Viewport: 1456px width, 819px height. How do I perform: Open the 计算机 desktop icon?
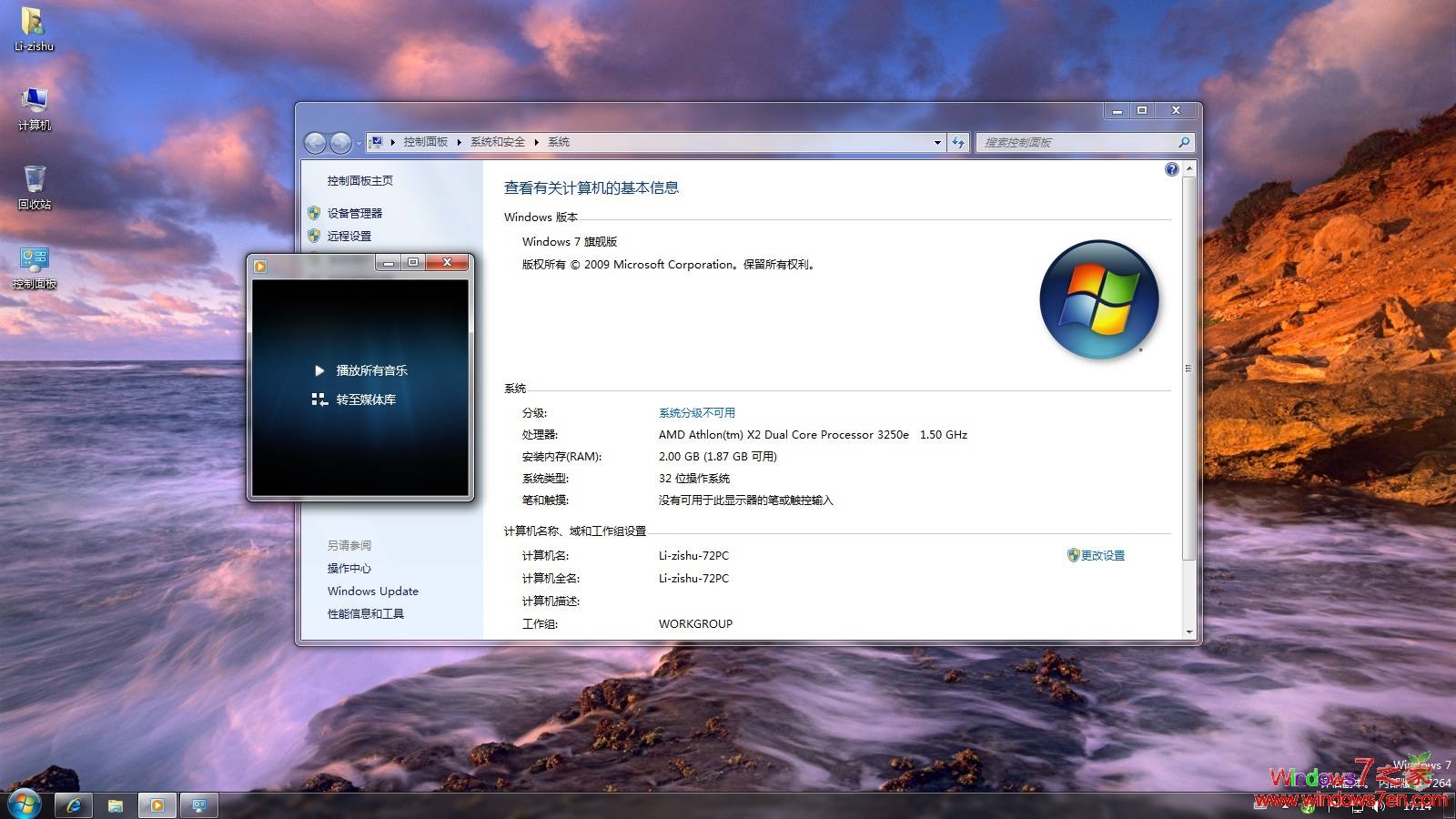[34, 102]
